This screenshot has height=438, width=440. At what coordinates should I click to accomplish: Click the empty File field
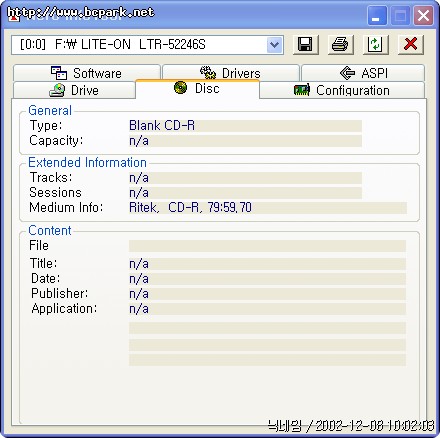point(267,246)
